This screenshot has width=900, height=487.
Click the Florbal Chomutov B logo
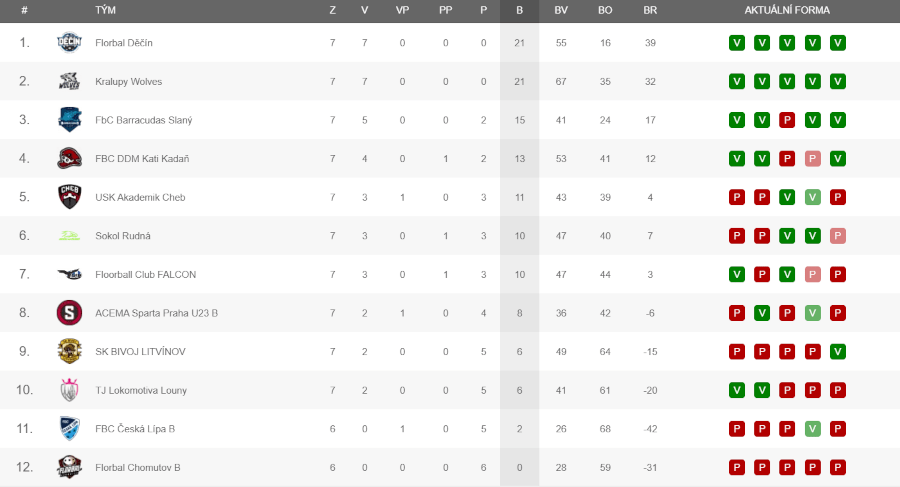[x=69, y=467]
